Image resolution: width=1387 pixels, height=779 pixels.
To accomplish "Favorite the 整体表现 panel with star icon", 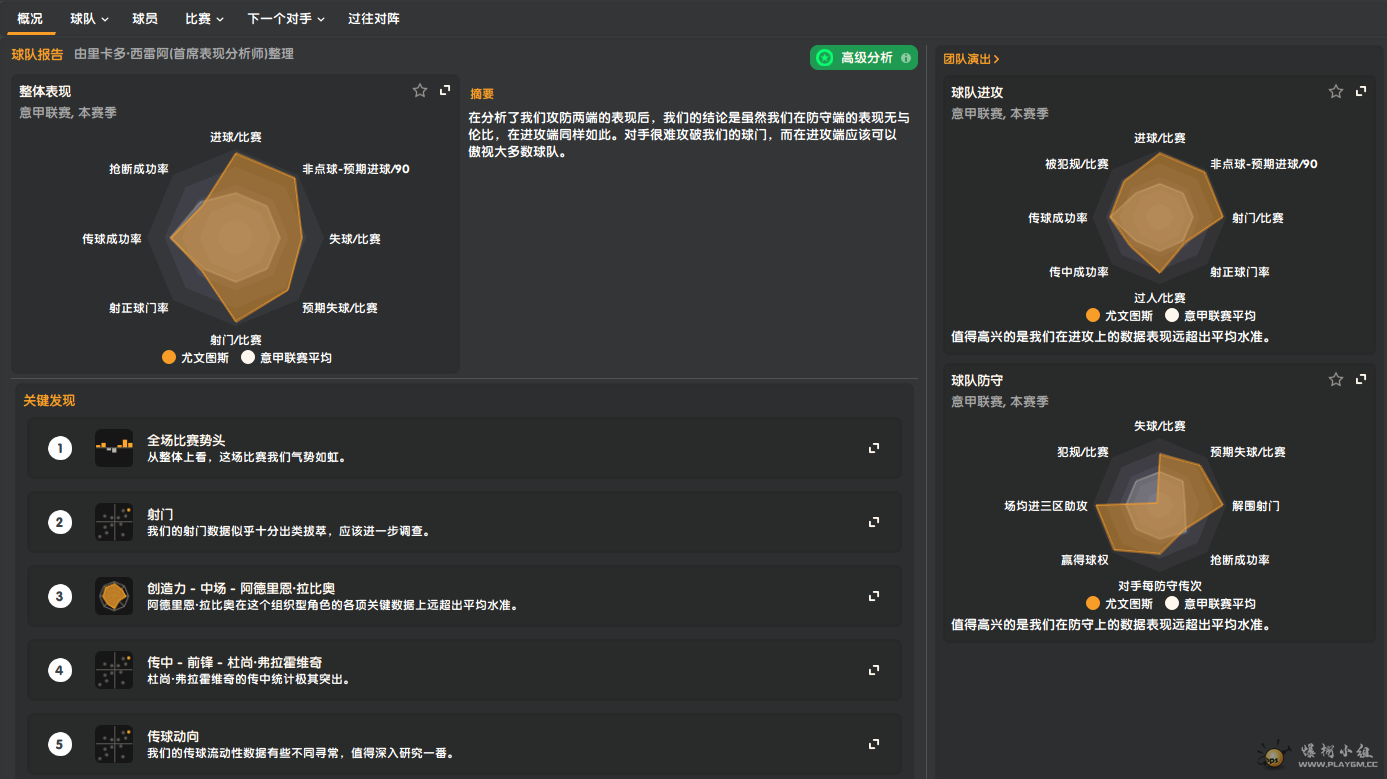I will tap(420, 91).
